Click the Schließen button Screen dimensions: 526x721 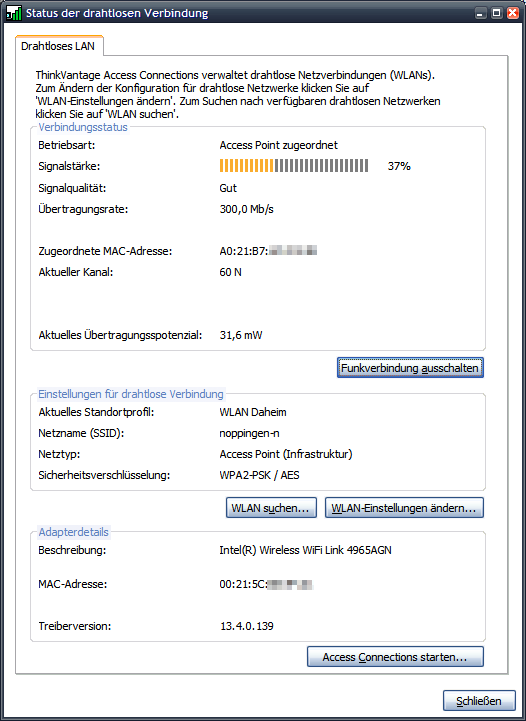click(x=479, y=701)
